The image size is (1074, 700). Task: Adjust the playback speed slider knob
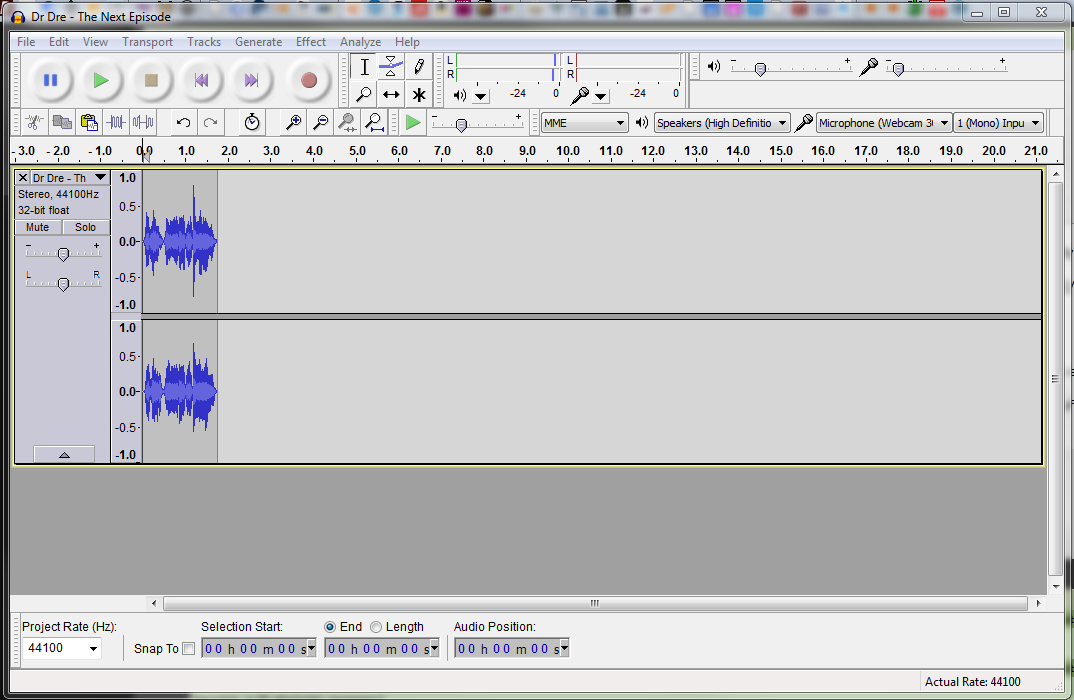462,125
